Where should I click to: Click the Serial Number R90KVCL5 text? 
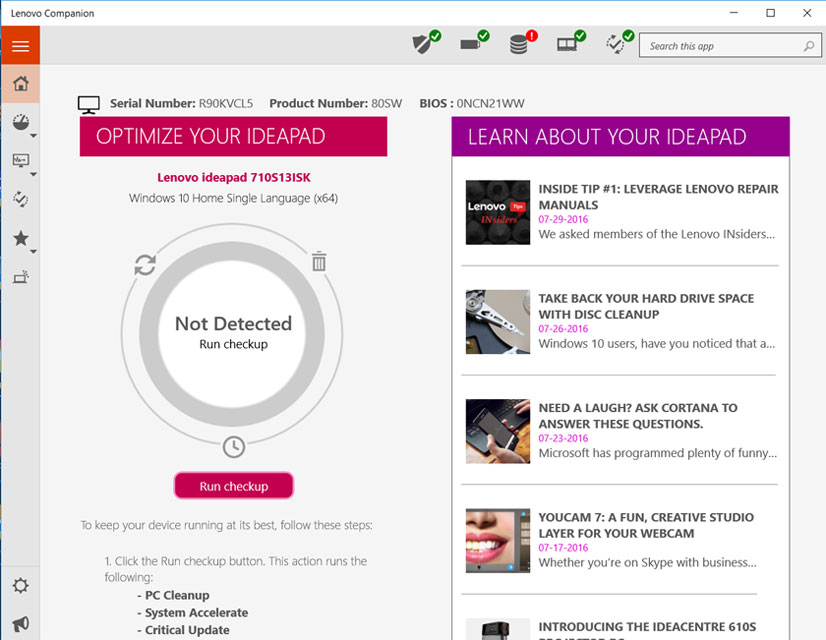[181, 103]
